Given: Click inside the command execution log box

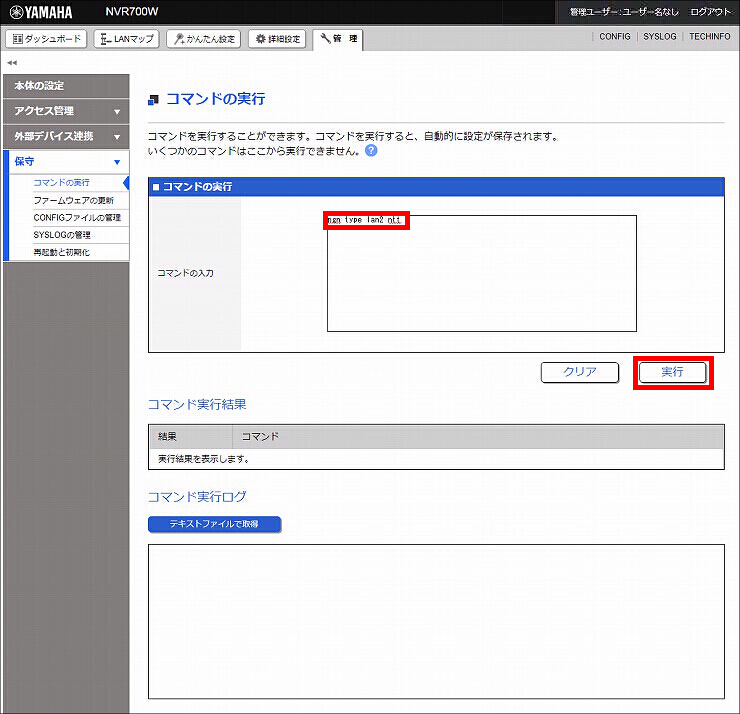Looking at the screenshot, I should pyautogui.click(x=436, y=622).
